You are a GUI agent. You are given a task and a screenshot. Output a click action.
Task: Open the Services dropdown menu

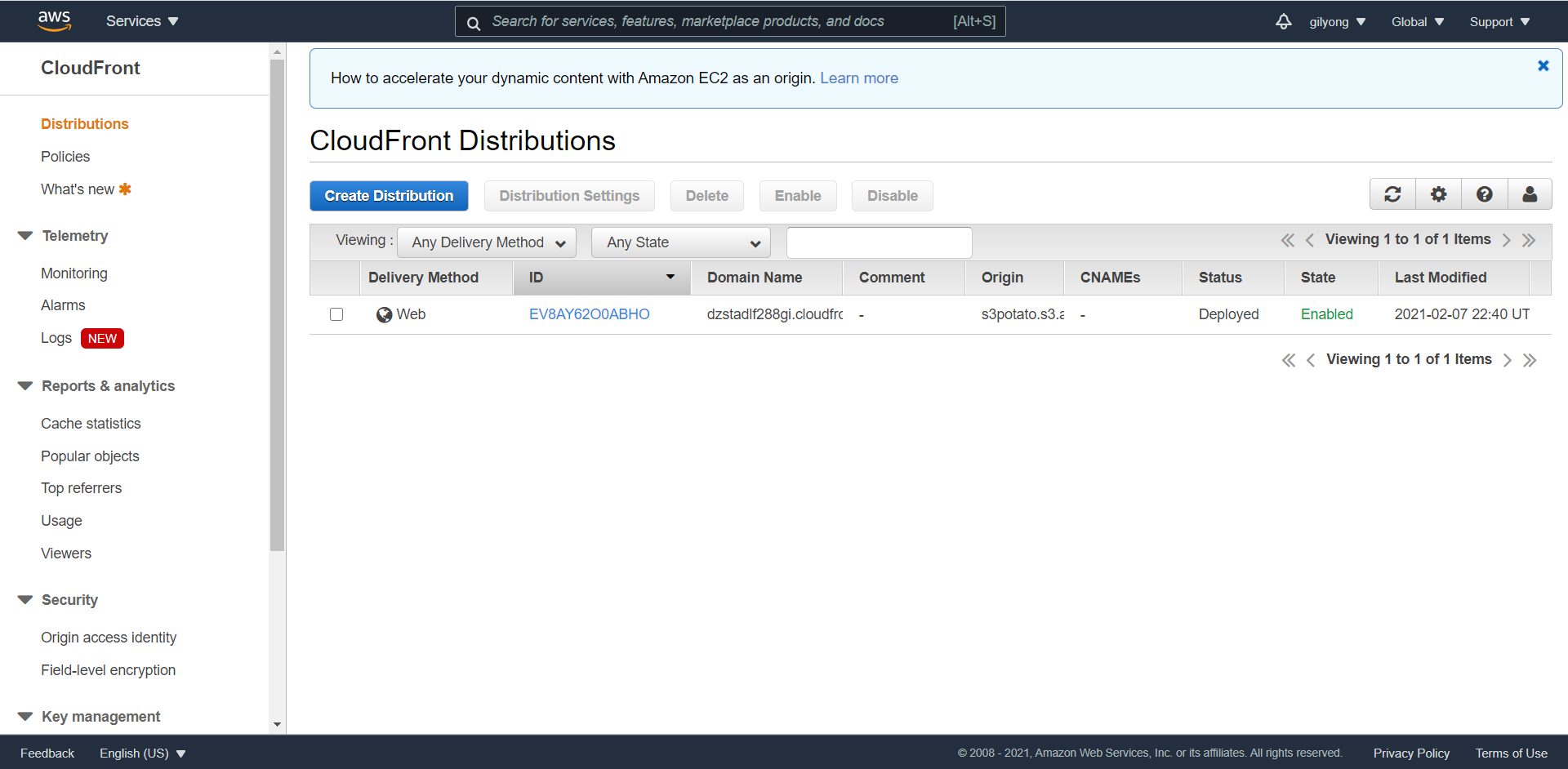tap(142, 21)
